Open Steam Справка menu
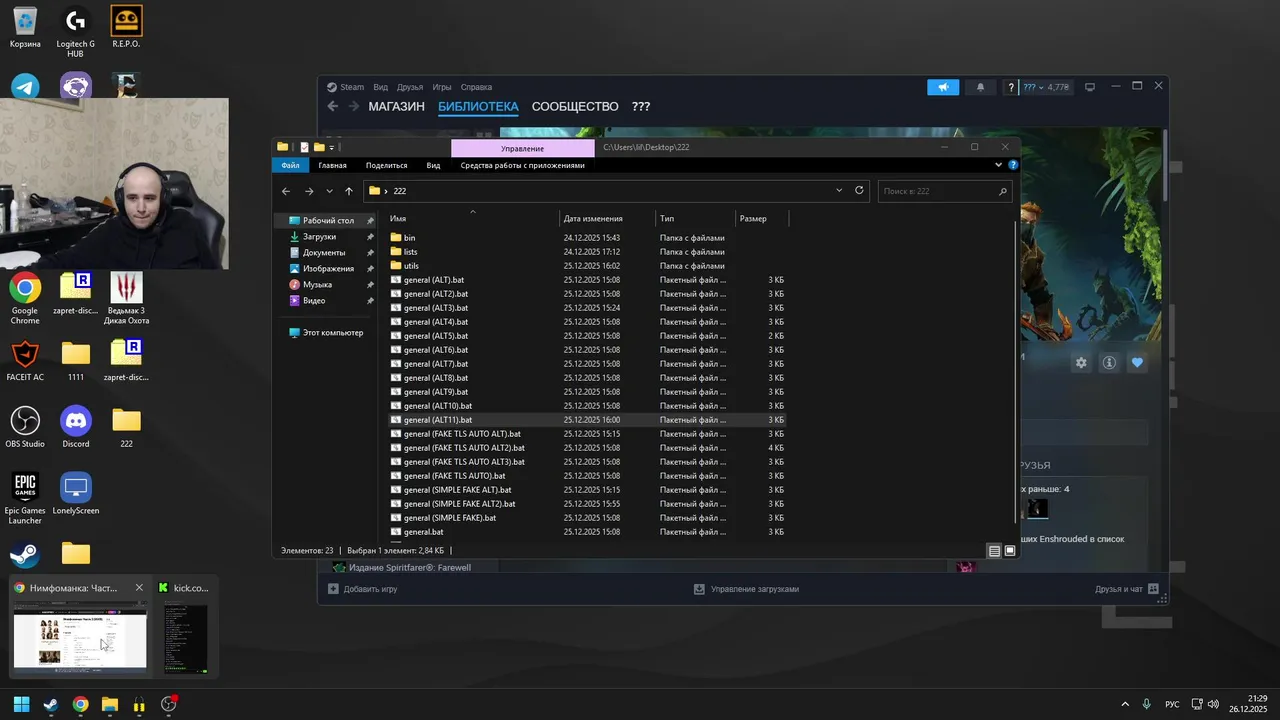 [x=476, y=87]
